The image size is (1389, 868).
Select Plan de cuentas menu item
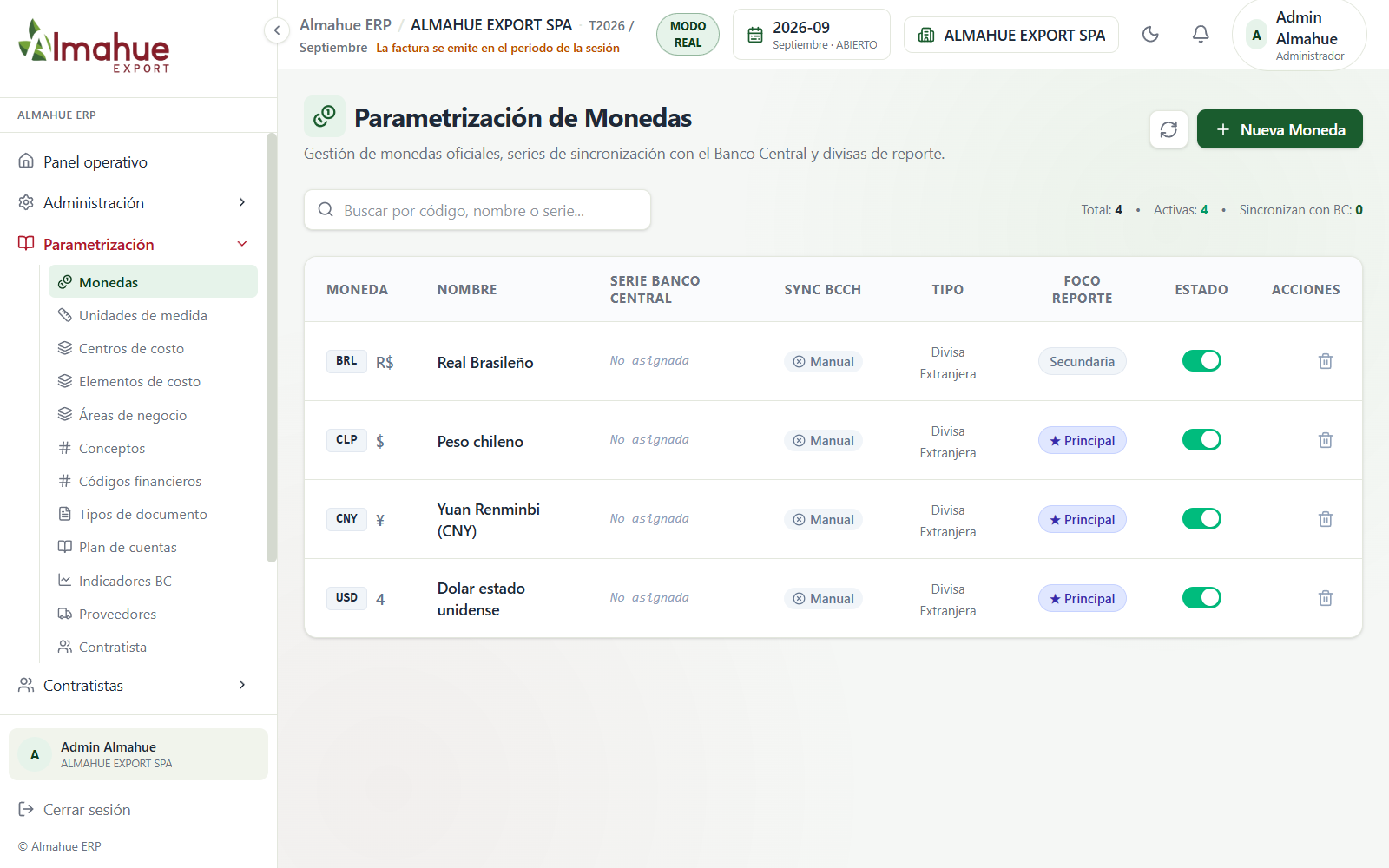[153, 547]
